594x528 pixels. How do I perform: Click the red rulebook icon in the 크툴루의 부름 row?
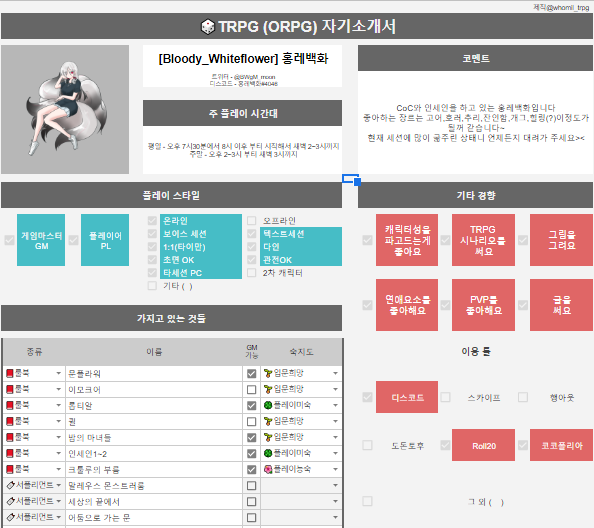[10, 469]
